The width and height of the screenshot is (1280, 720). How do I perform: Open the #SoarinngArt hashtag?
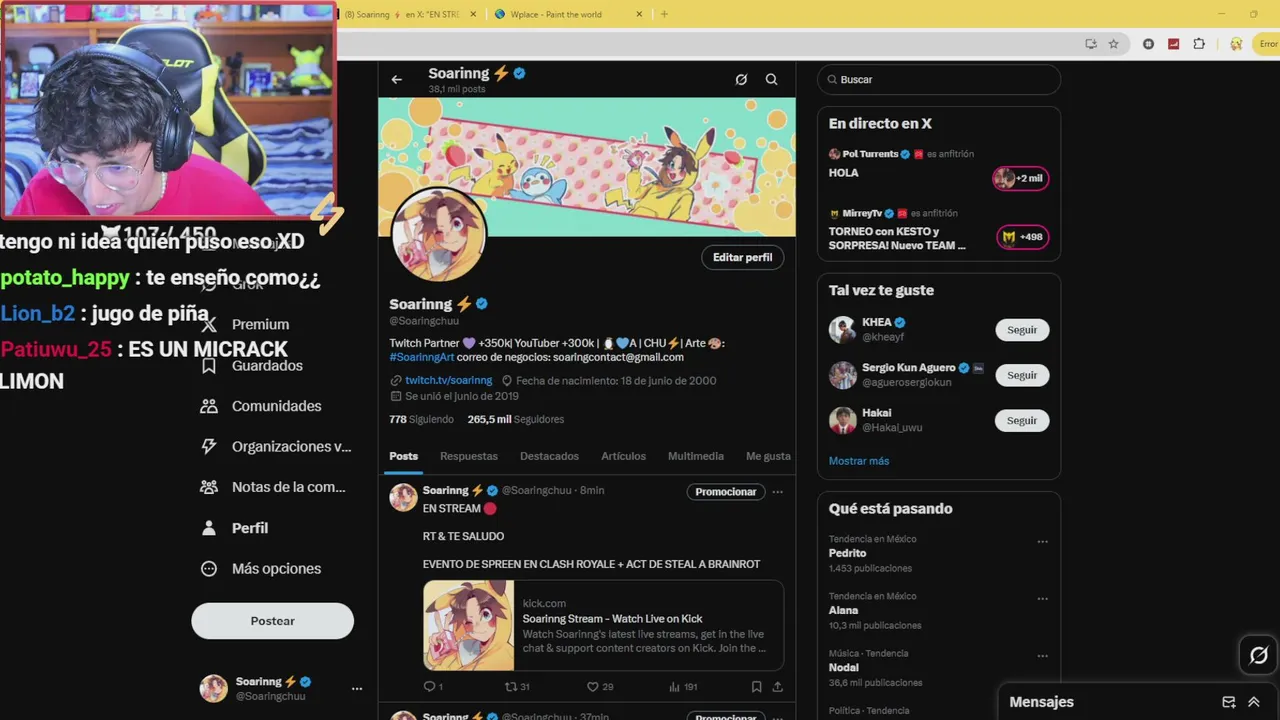tap(422, 357)
